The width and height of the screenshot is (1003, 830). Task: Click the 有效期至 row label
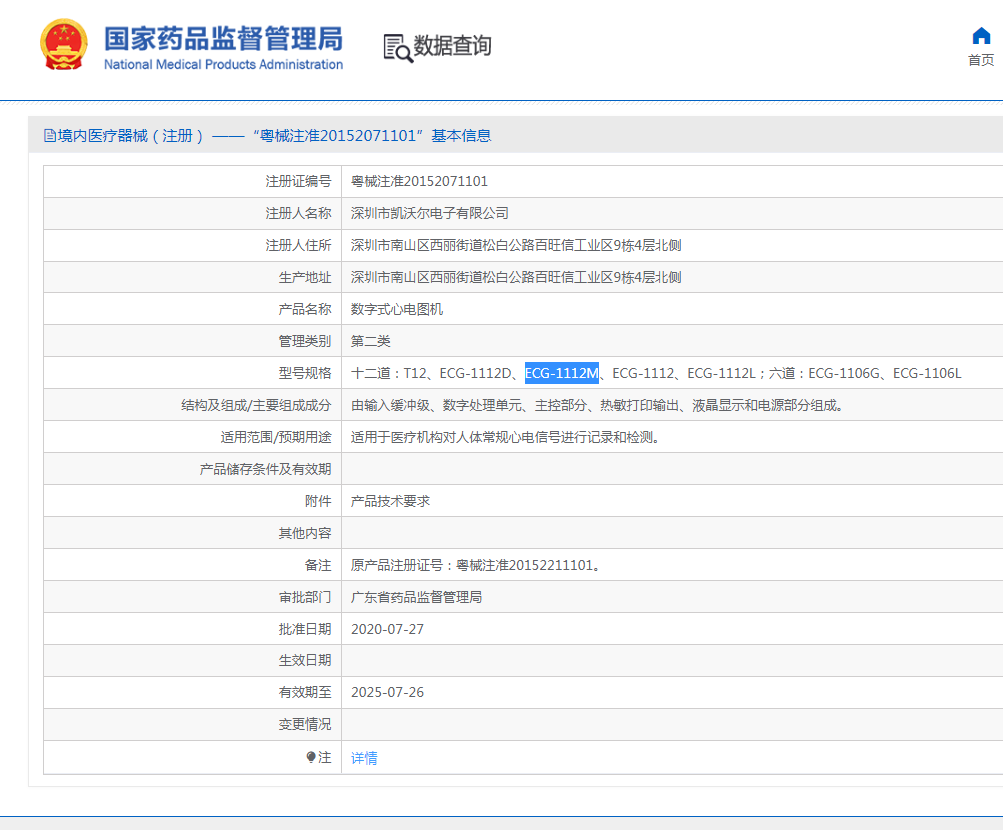click(x=305, y=693)
